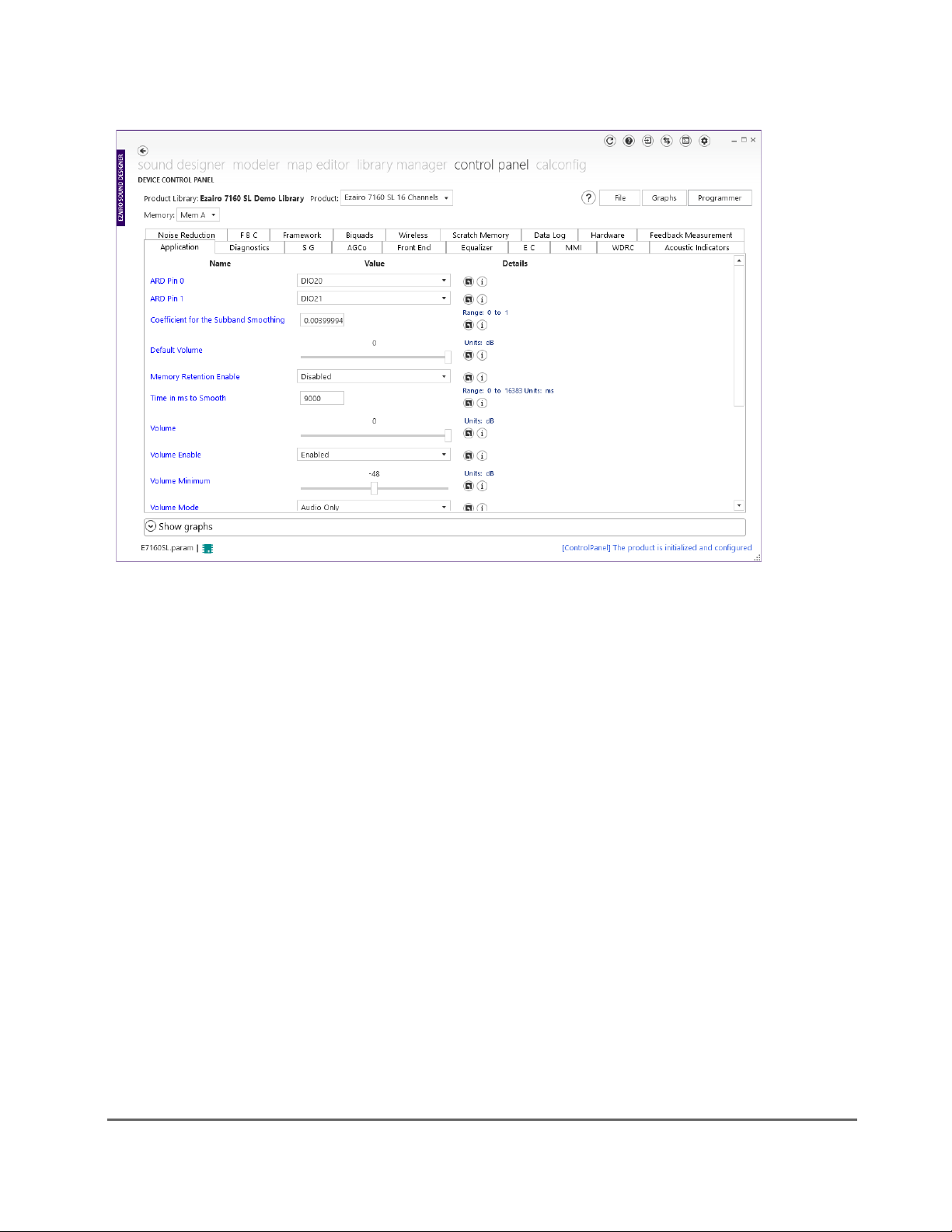Image resolution: width=952 pixels, height=1232 pixels.
Task: Click square detail icon for Volume Minimum
Action: (469, 486)
